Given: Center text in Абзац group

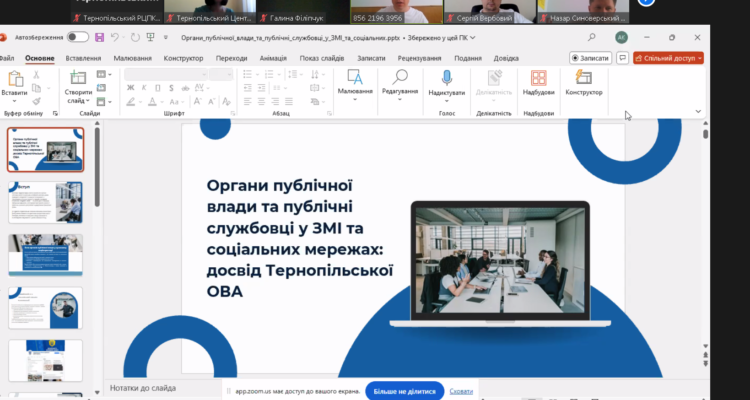Looking at the screenshot, I should point(261,101).
